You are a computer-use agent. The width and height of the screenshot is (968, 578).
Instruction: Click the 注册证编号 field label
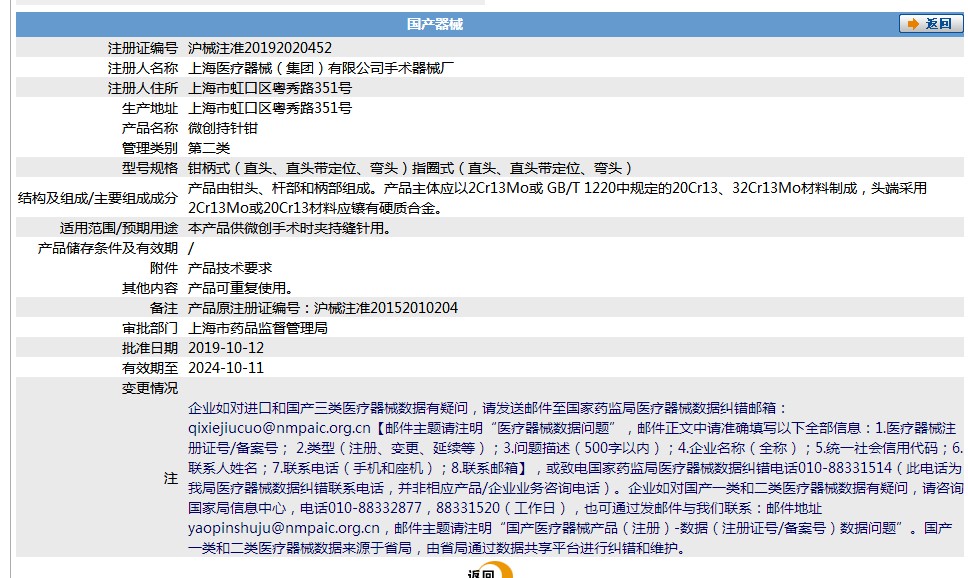143,48
